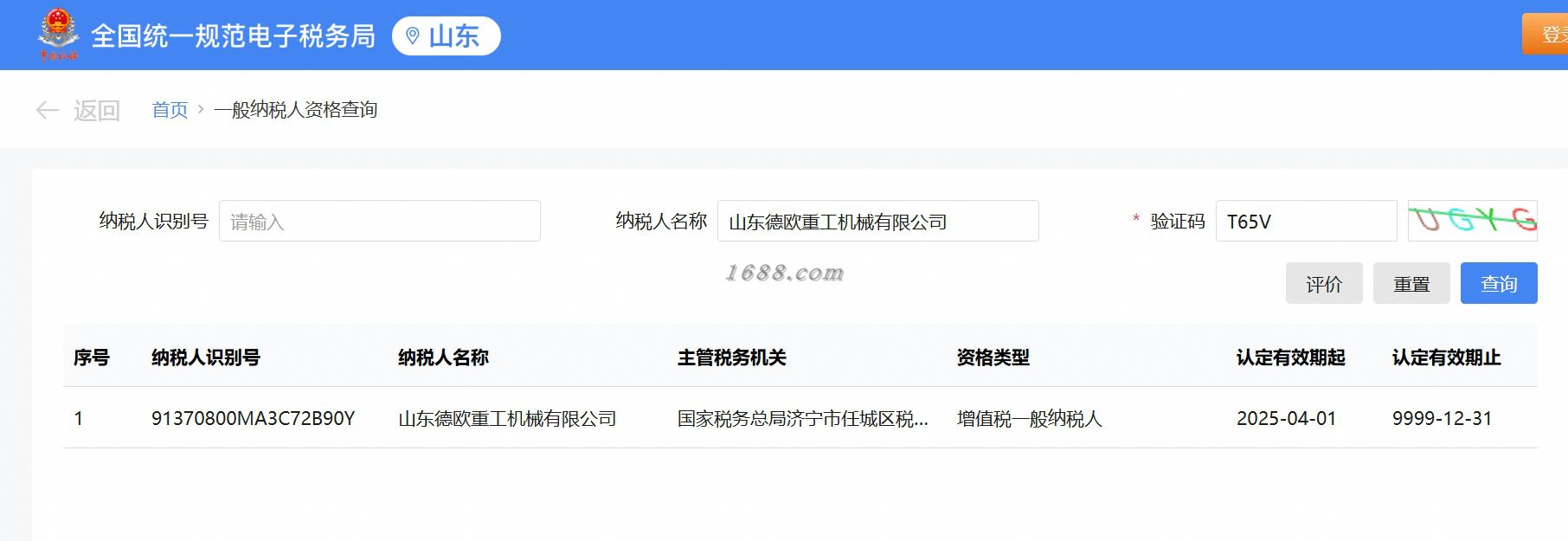Click the 认定有效期起 column header
Viewport: 1568px width, 541px height.
[1291, 357]
